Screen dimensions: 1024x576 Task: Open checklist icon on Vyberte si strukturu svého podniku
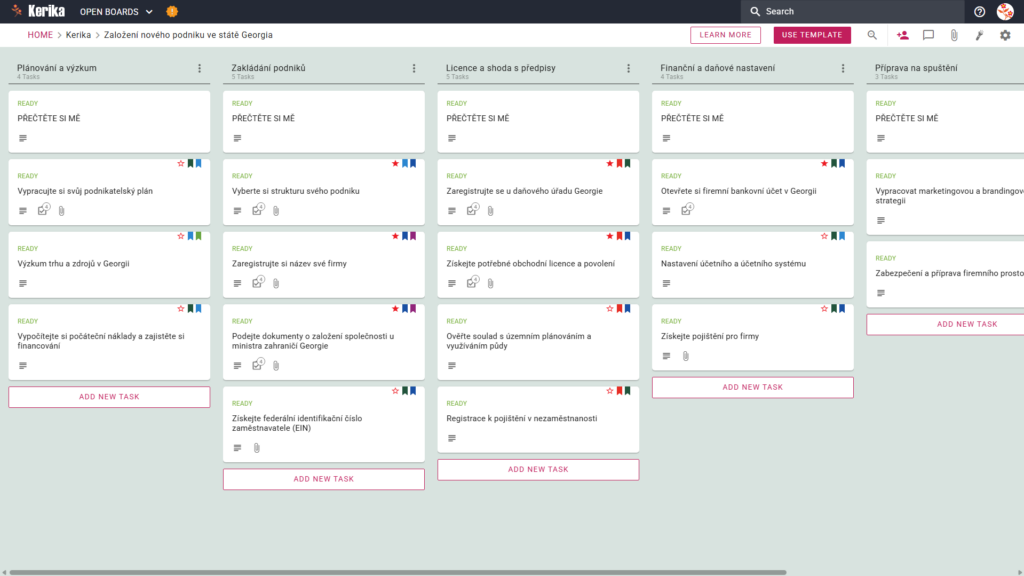coord(258,210)
